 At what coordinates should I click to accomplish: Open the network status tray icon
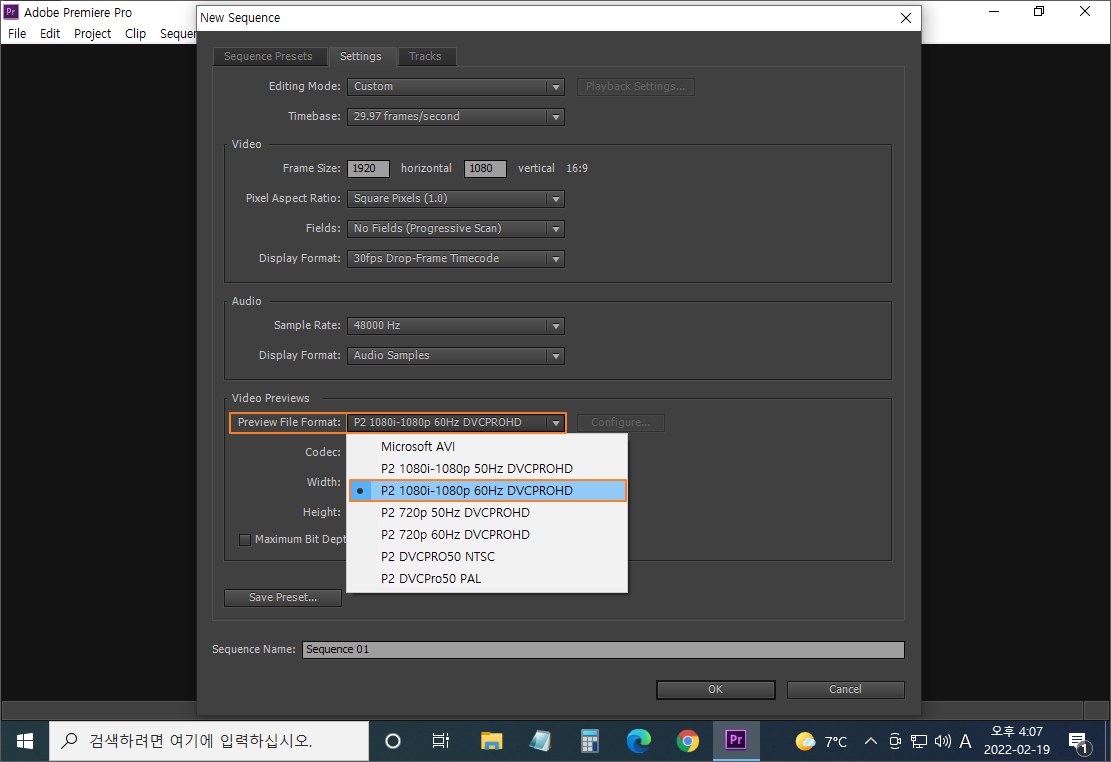coord(919,741)
